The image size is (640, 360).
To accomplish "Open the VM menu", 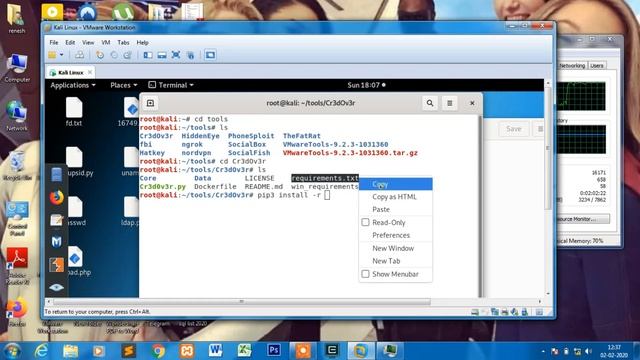I will tap(106, 42).
